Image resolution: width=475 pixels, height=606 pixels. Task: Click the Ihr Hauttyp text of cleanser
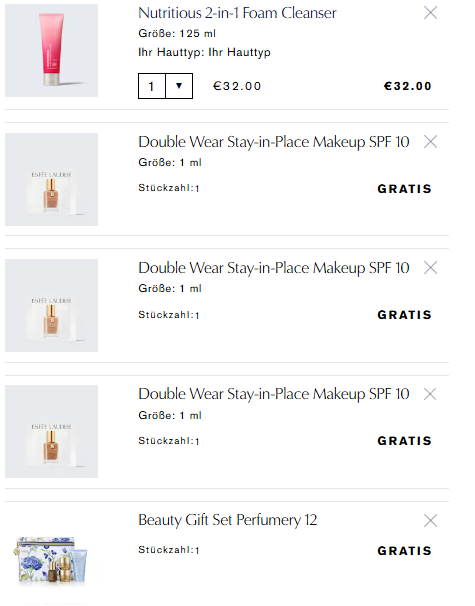pyautogui.click(x=204, y=52)
